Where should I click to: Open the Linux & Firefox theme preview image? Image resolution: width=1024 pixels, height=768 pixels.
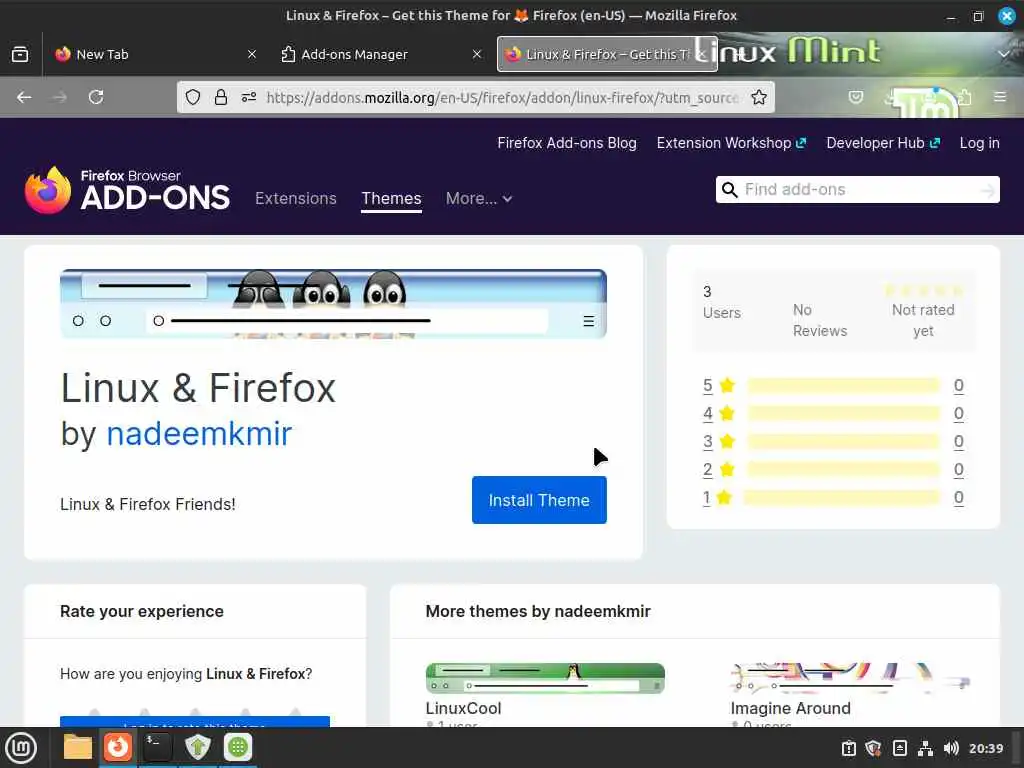pyautogui.click(x=333, y=304)
